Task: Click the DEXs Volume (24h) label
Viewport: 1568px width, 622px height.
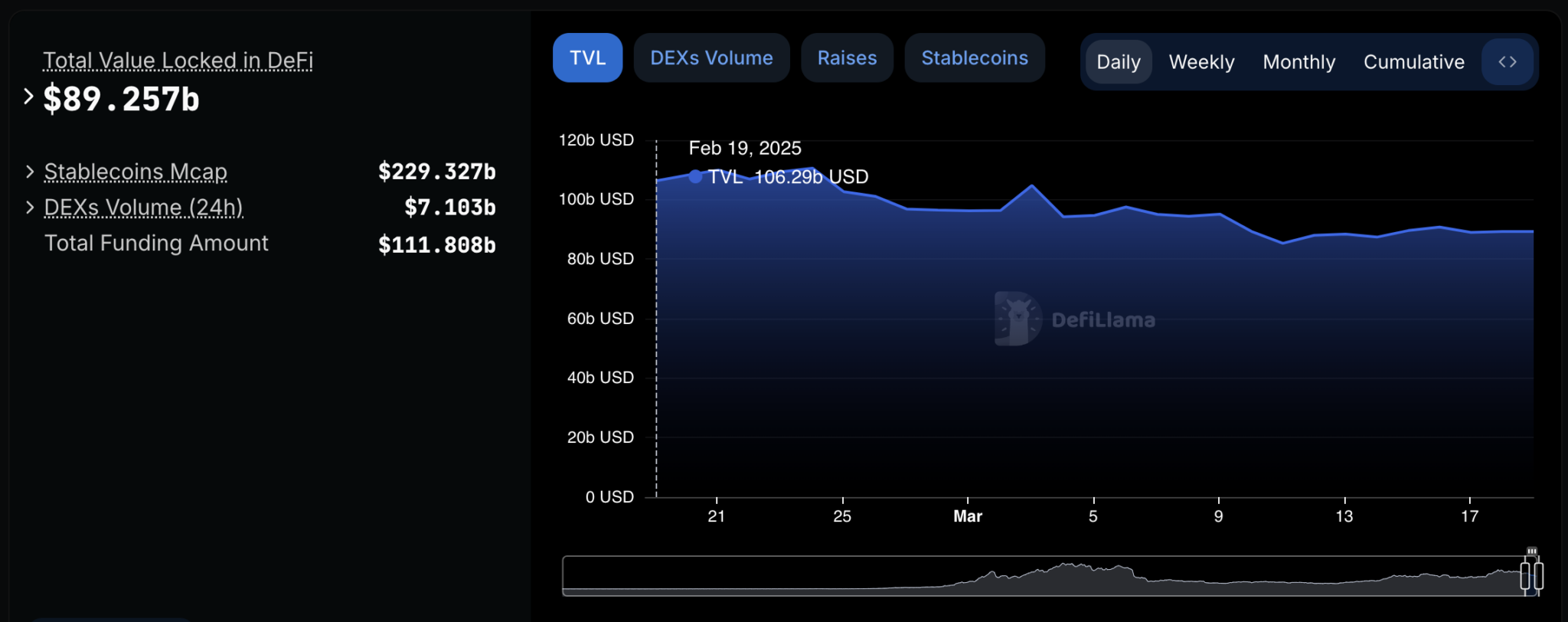Action: point(143,208)
